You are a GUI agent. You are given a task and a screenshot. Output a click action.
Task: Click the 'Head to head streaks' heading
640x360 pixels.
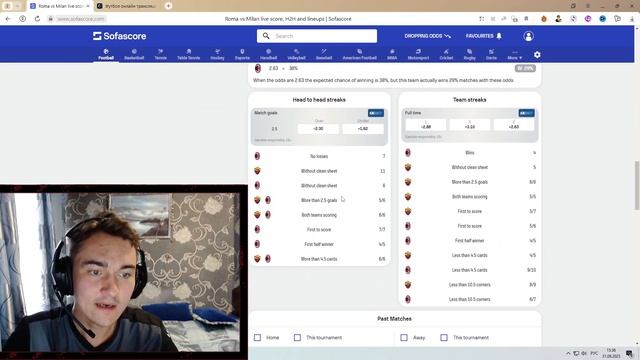click(x=319, y=100)
